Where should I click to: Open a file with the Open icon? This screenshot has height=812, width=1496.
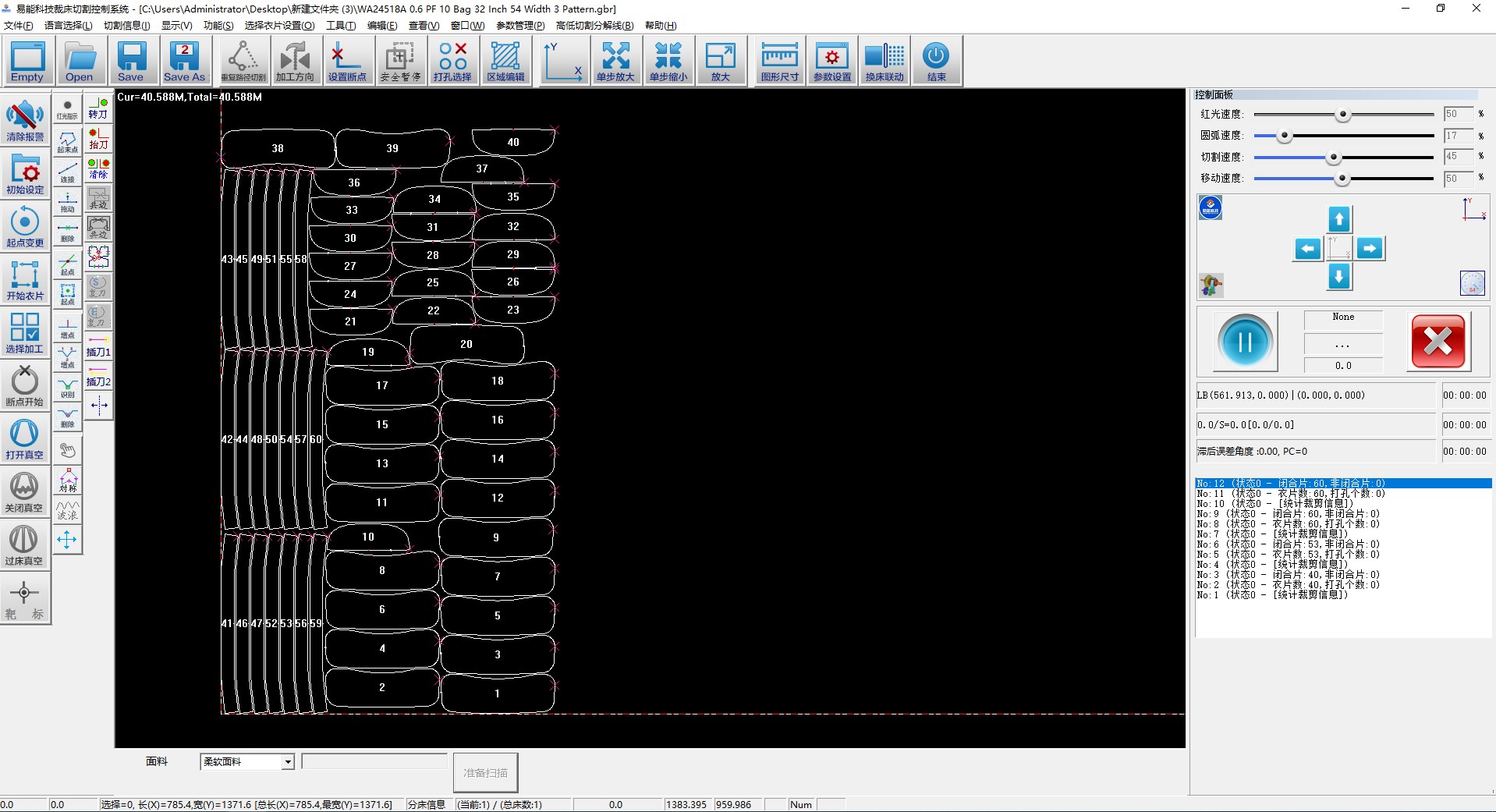coord(80,62)
